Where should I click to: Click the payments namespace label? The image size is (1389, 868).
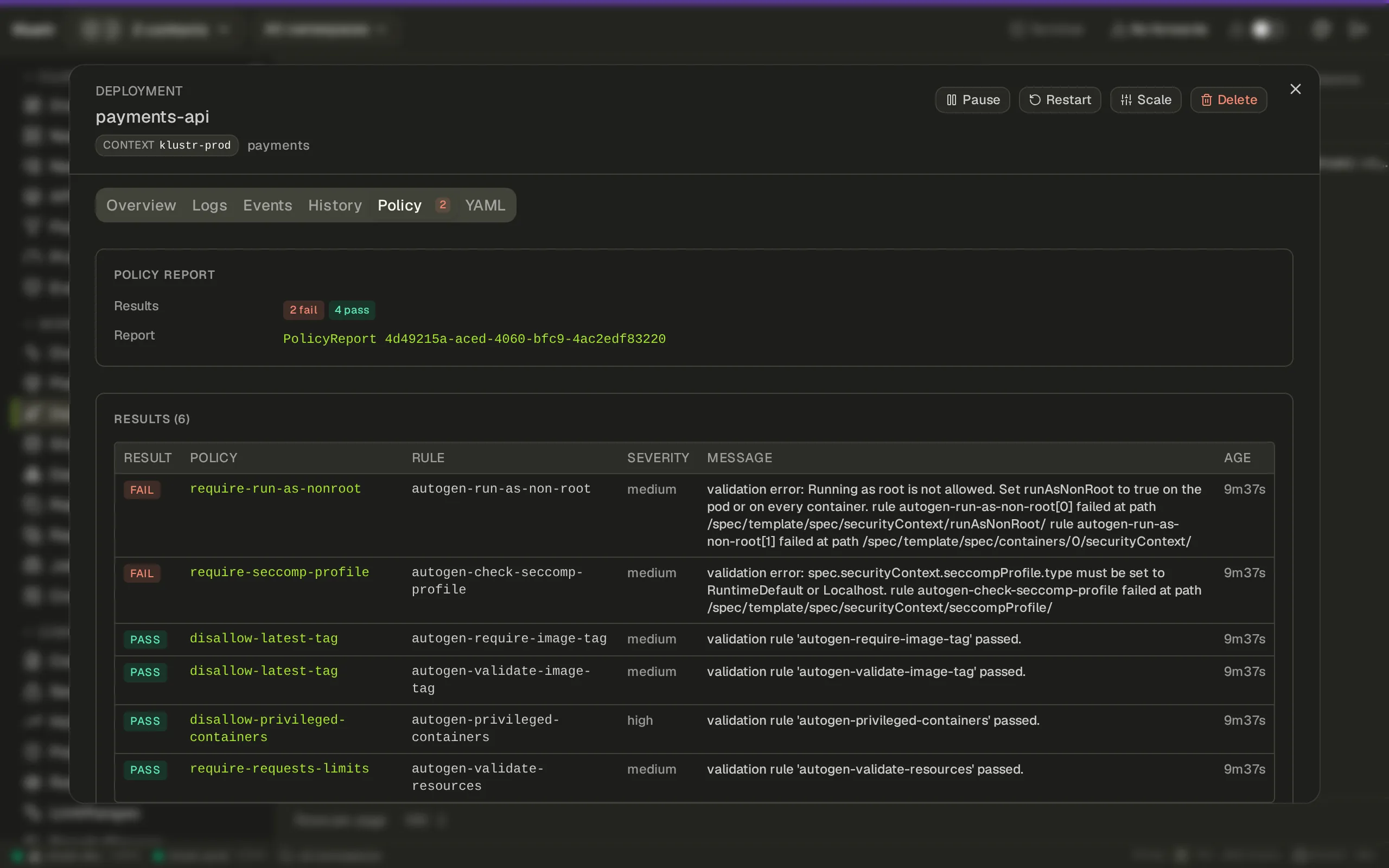pos(278,145)
